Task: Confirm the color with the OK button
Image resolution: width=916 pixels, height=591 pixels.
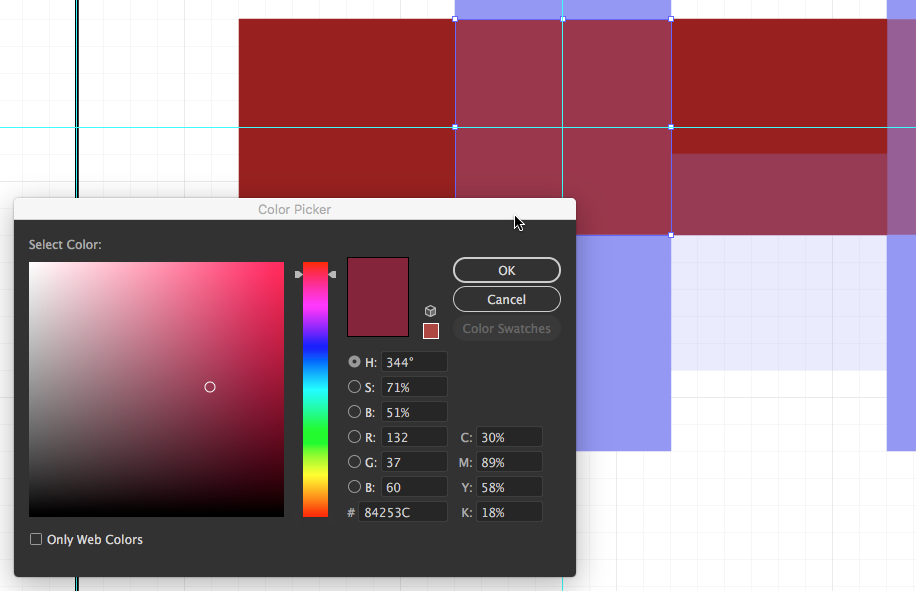Action: tap(506, 270)
